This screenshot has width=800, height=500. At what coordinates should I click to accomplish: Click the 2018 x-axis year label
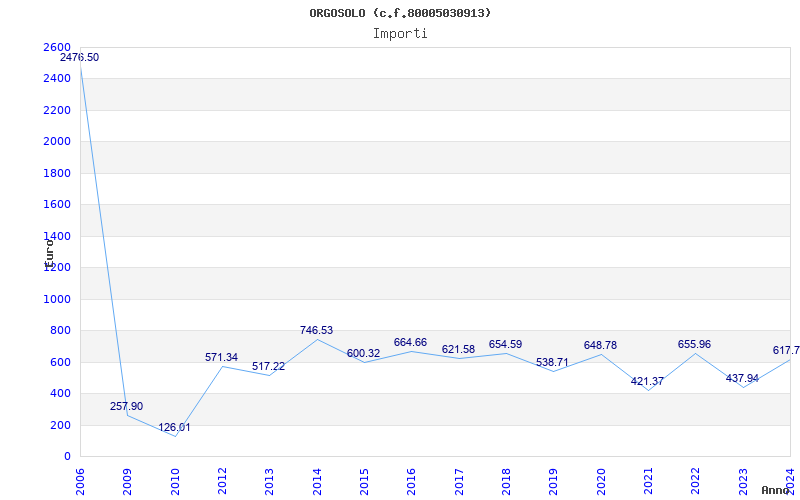coord(506,482)
